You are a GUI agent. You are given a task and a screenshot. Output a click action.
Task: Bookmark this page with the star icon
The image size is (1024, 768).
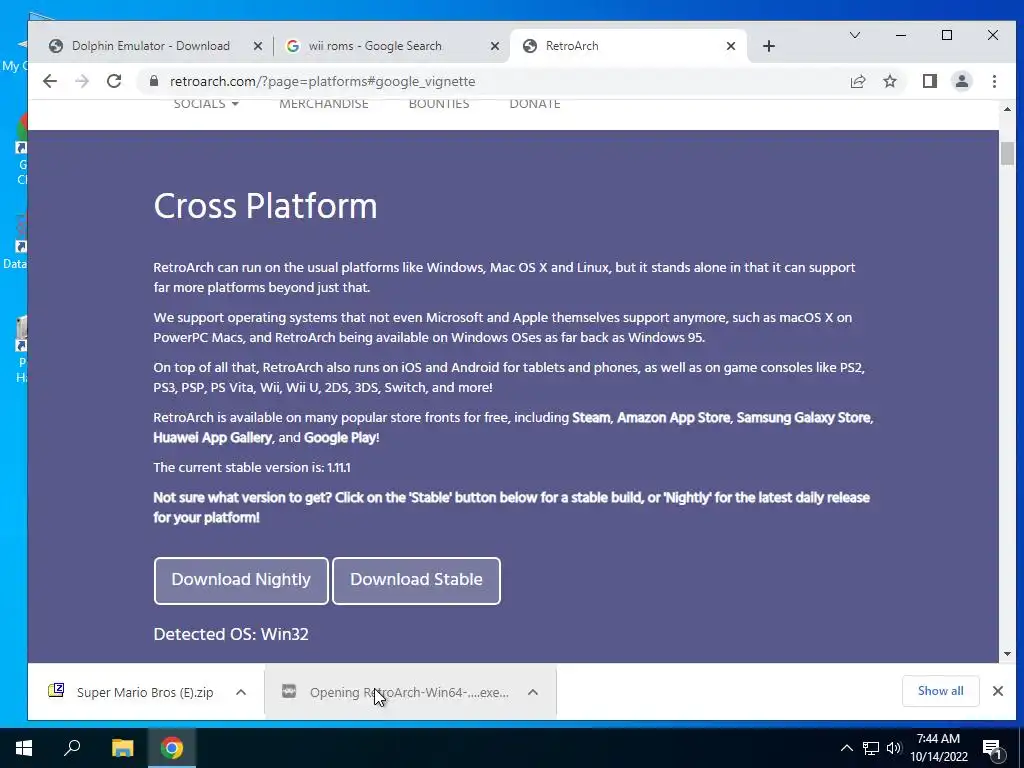(889, 81)
